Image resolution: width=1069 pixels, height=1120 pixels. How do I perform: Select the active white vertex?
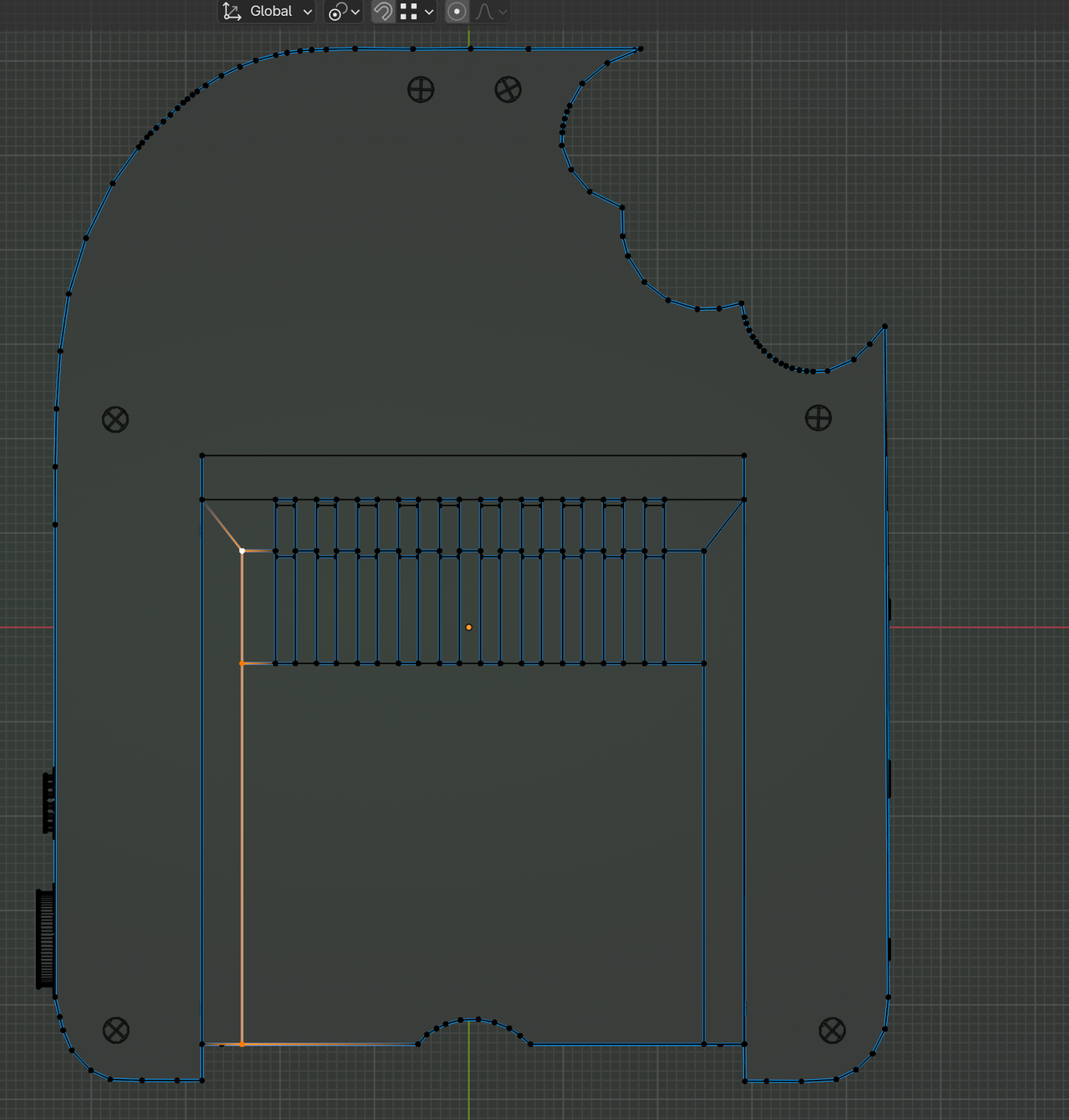[x=243, y=550]
